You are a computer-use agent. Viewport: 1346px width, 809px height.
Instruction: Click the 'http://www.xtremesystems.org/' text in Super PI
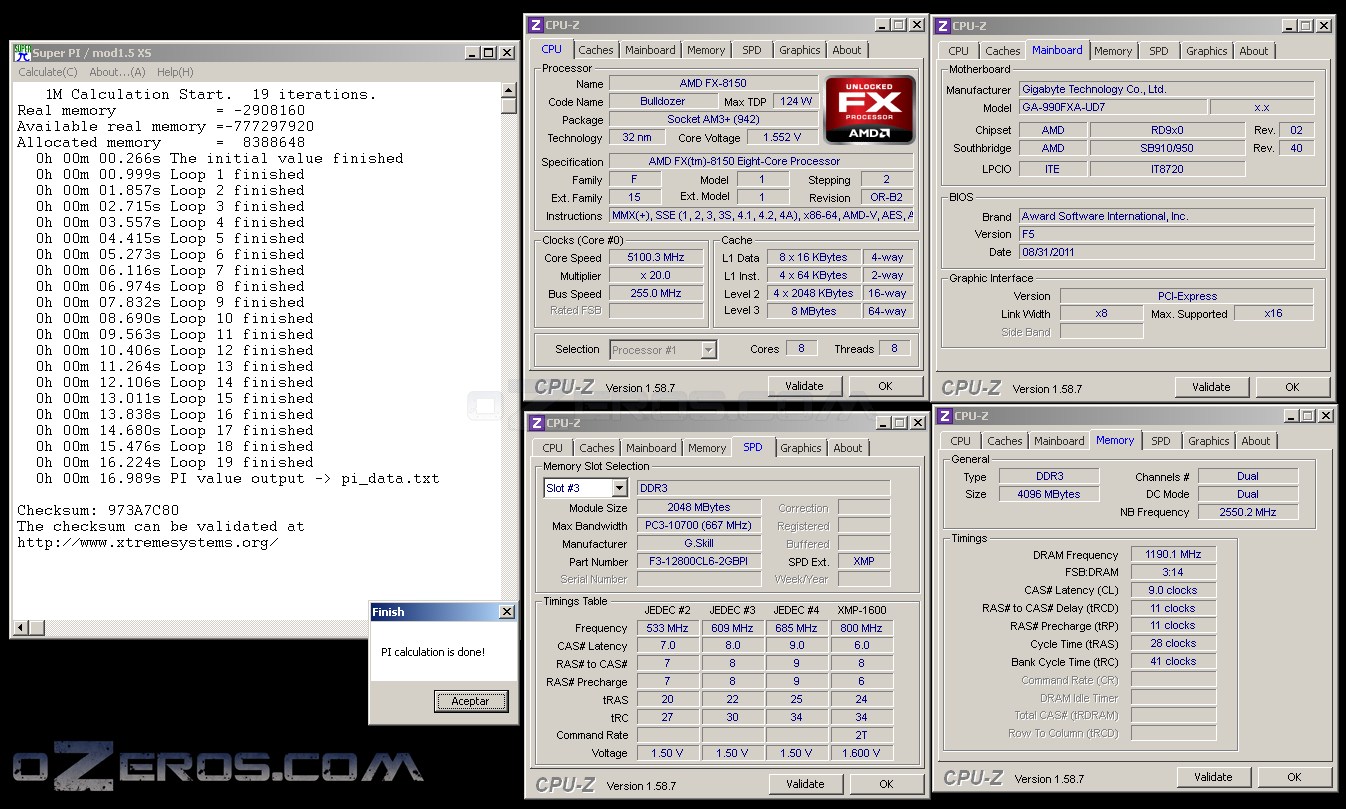pos(147,542)
